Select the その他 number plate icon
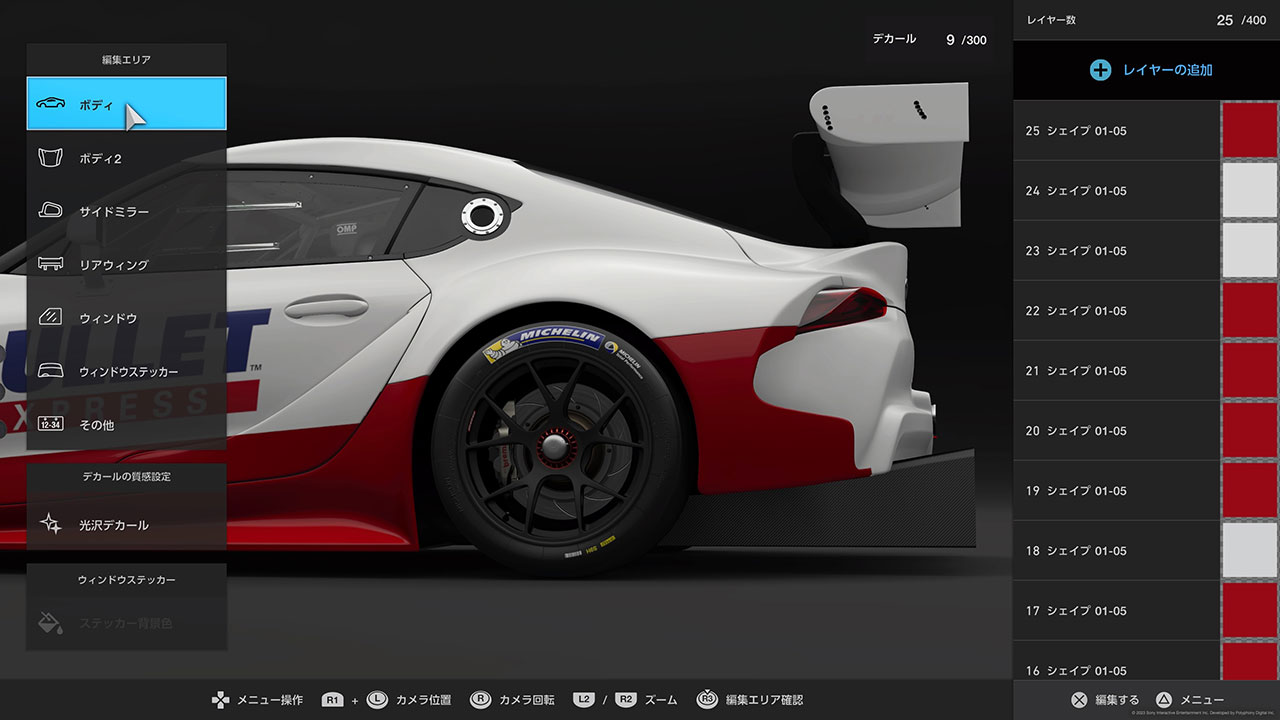 [50, 424]
